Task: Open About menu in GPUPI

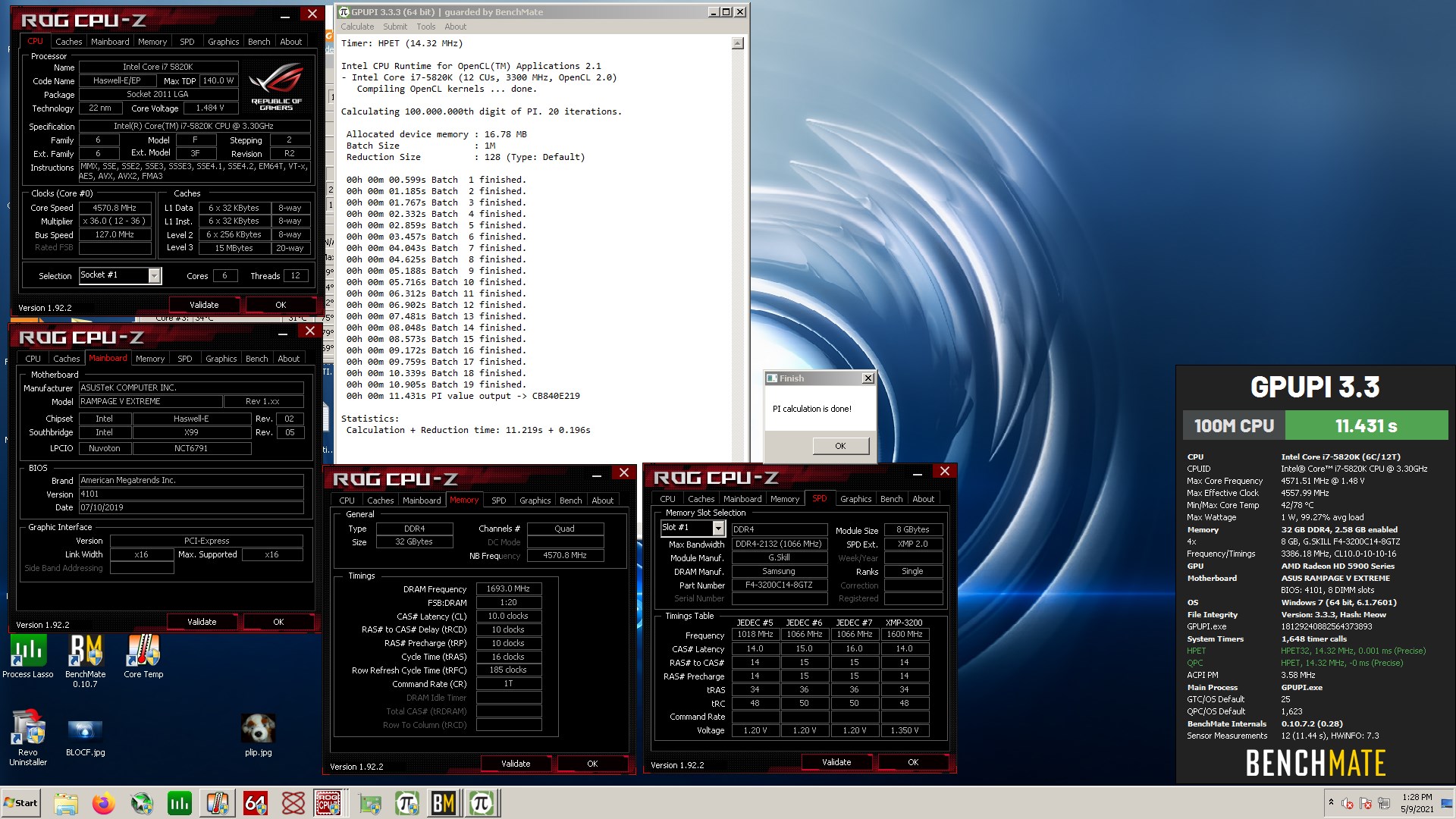Action: click(x=455, y=27)
